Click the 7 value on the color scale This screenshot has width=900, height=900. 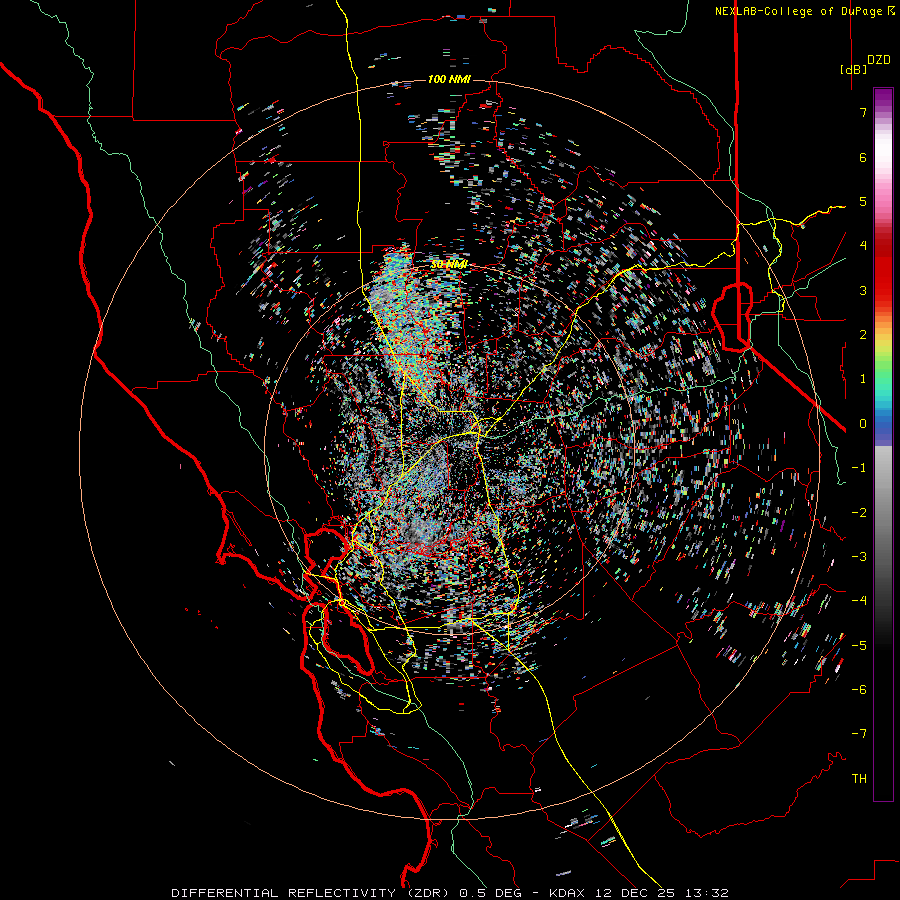click(863, 112)
